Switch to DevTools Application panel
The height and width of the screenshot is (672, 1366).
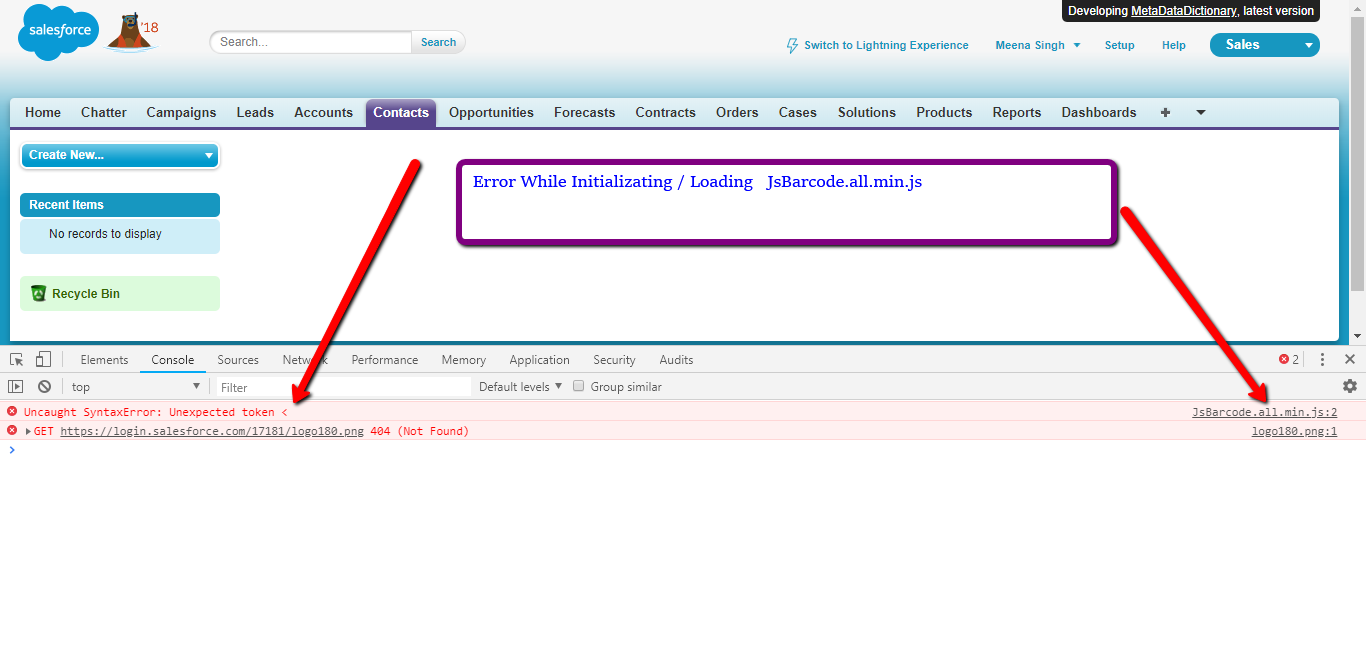click(539, 359)
